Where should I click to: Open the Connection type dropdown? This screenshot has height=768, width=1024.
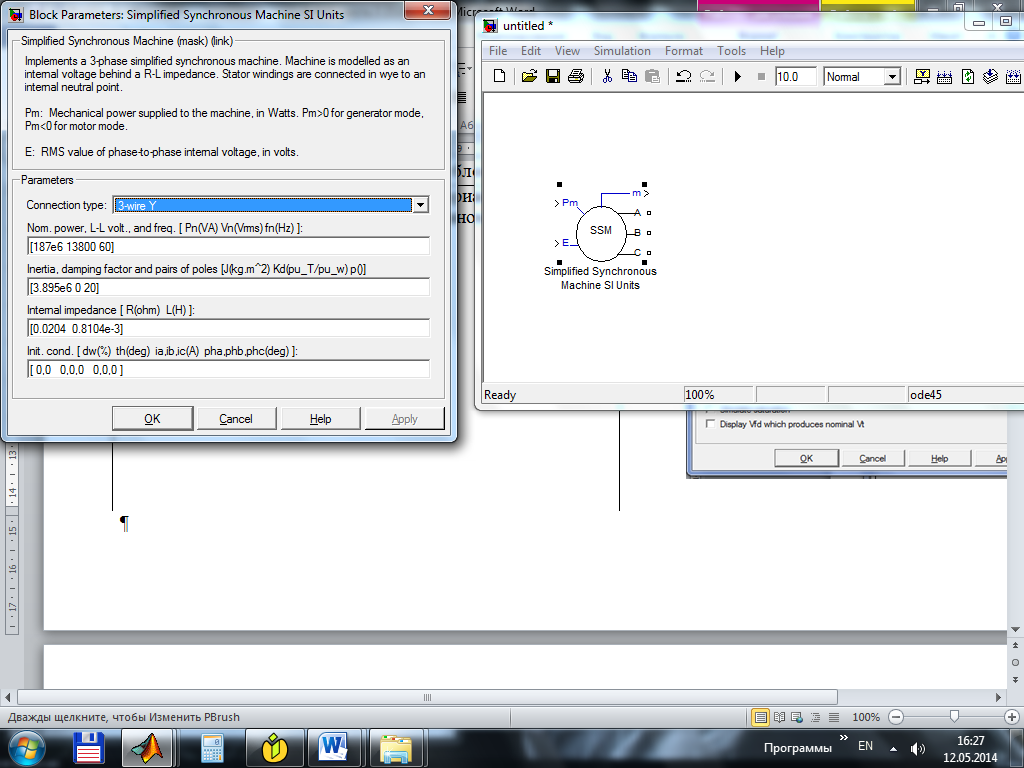click(x=420, y=205)
